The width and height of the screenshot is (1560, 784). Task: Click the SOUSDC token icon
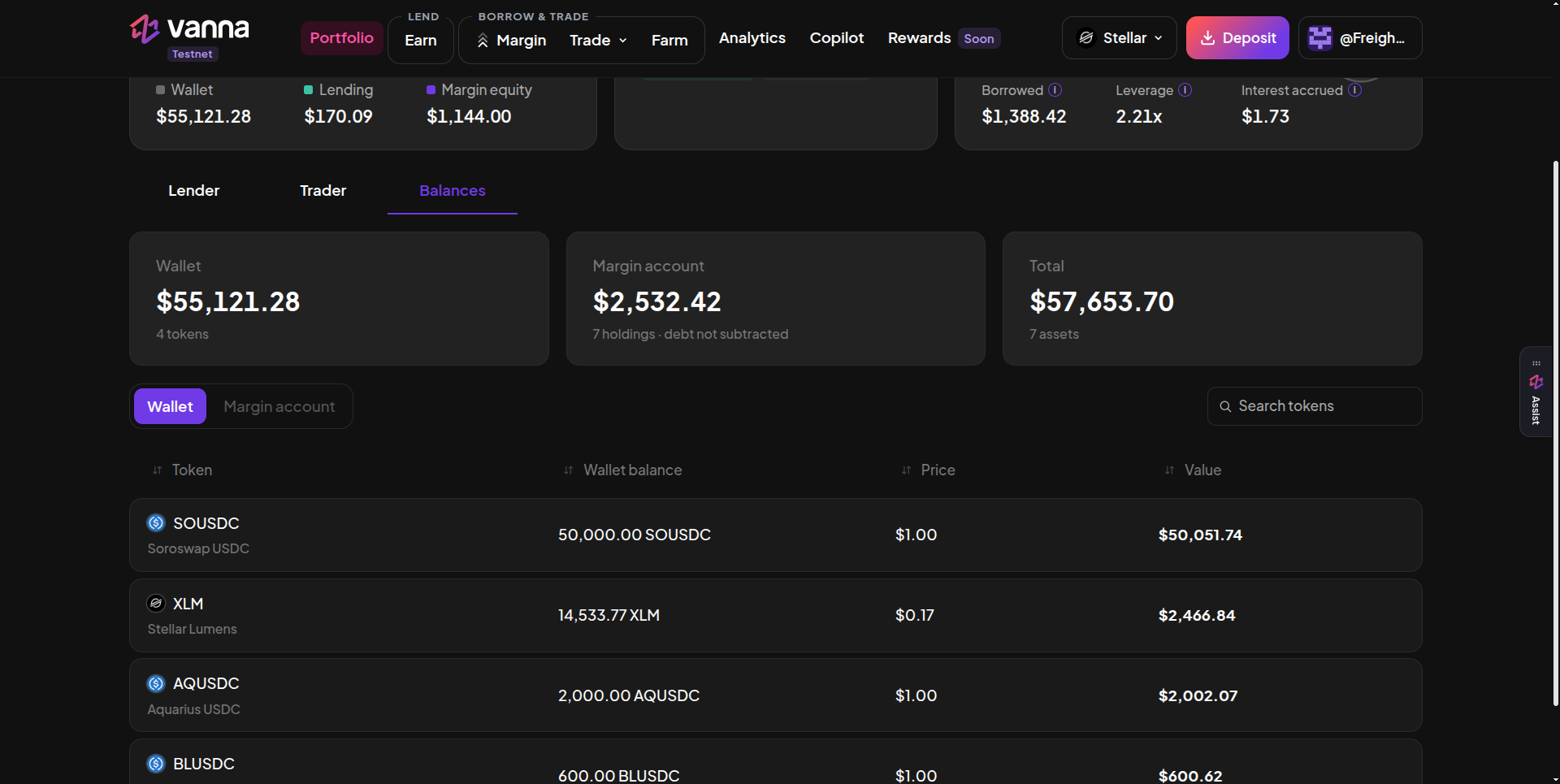[156, 523]
